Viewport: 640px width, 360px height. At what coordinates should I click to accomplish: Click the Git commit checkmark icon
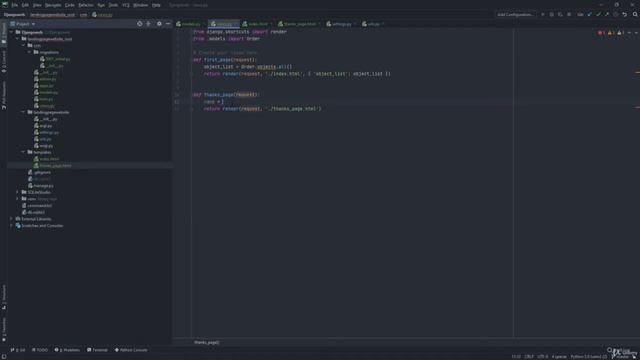click(x=598, y=15)
